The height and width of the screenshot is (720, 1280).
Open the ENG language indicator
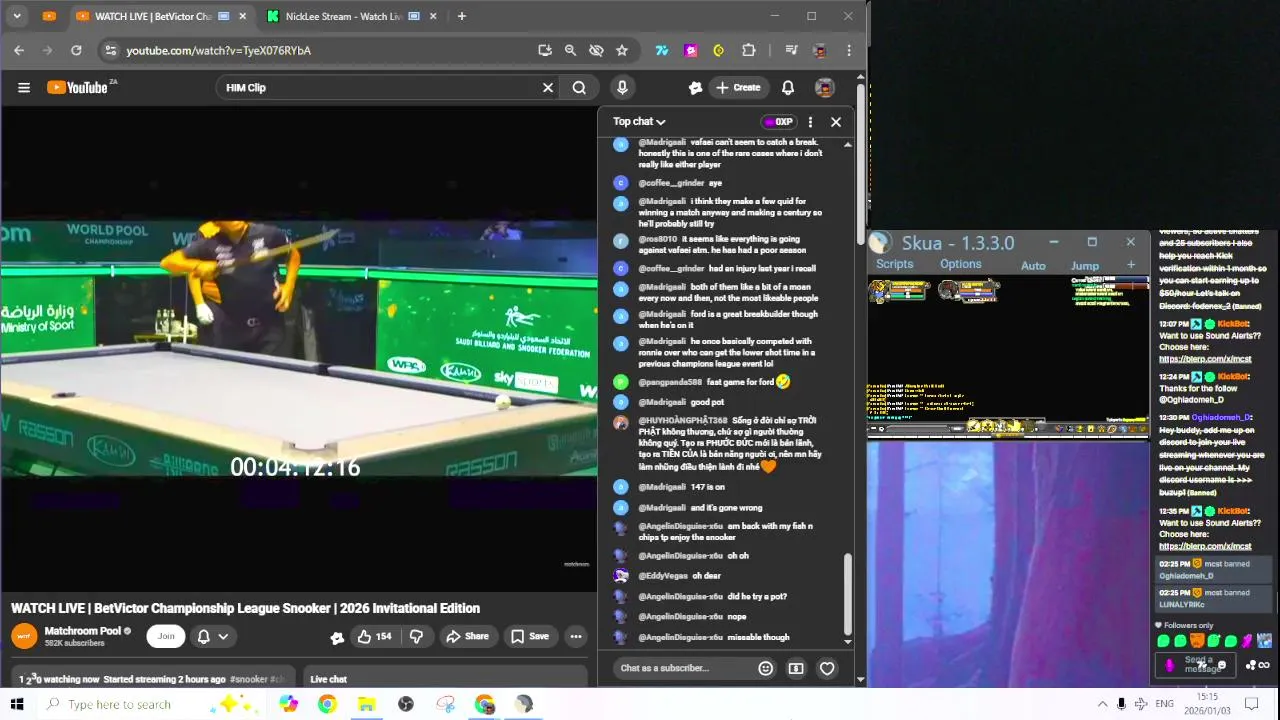(x=1164, y=704)
